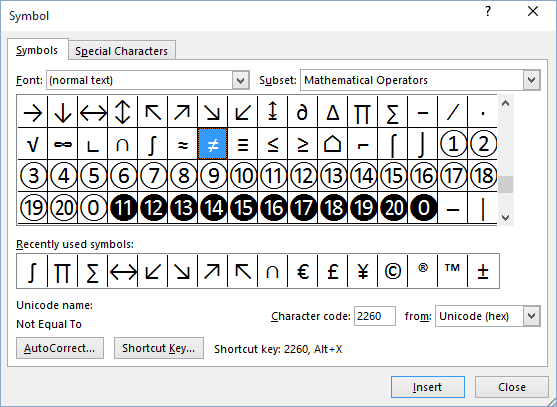Select the black circled zero symbol
557x407 pixels.
pos(422,207)
